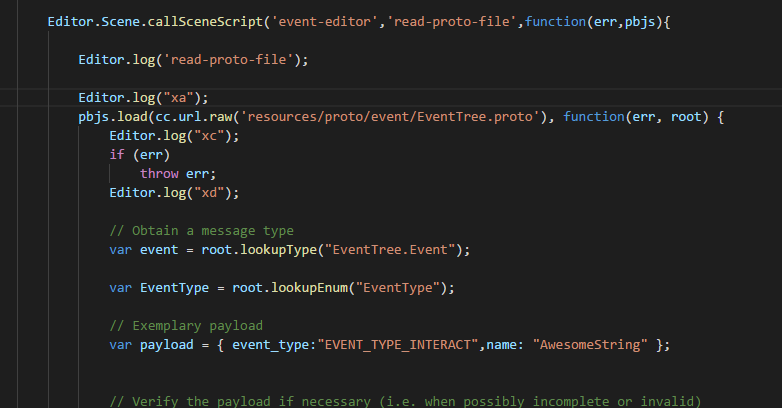782x408 pixels.
Task: Click the 'throw err;' statement
Action: pos(177,174)
